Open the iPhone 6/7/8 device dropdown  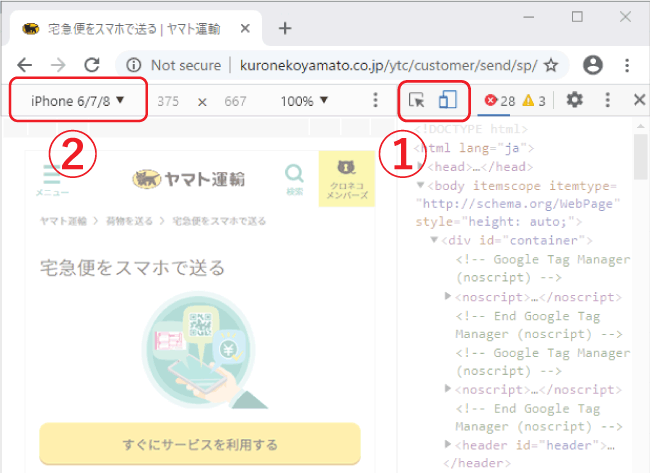coord(78,101)
